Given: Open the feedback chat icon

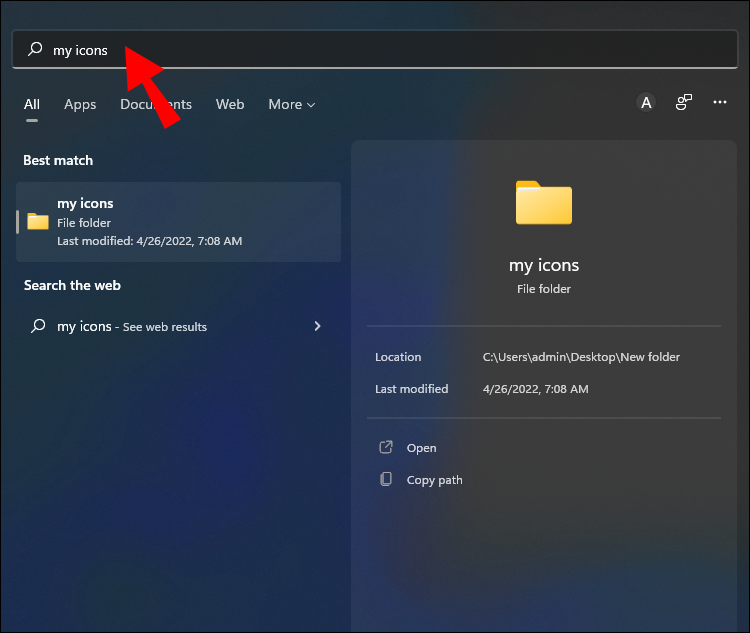Looking at the screenshot, I should (684, 102).
